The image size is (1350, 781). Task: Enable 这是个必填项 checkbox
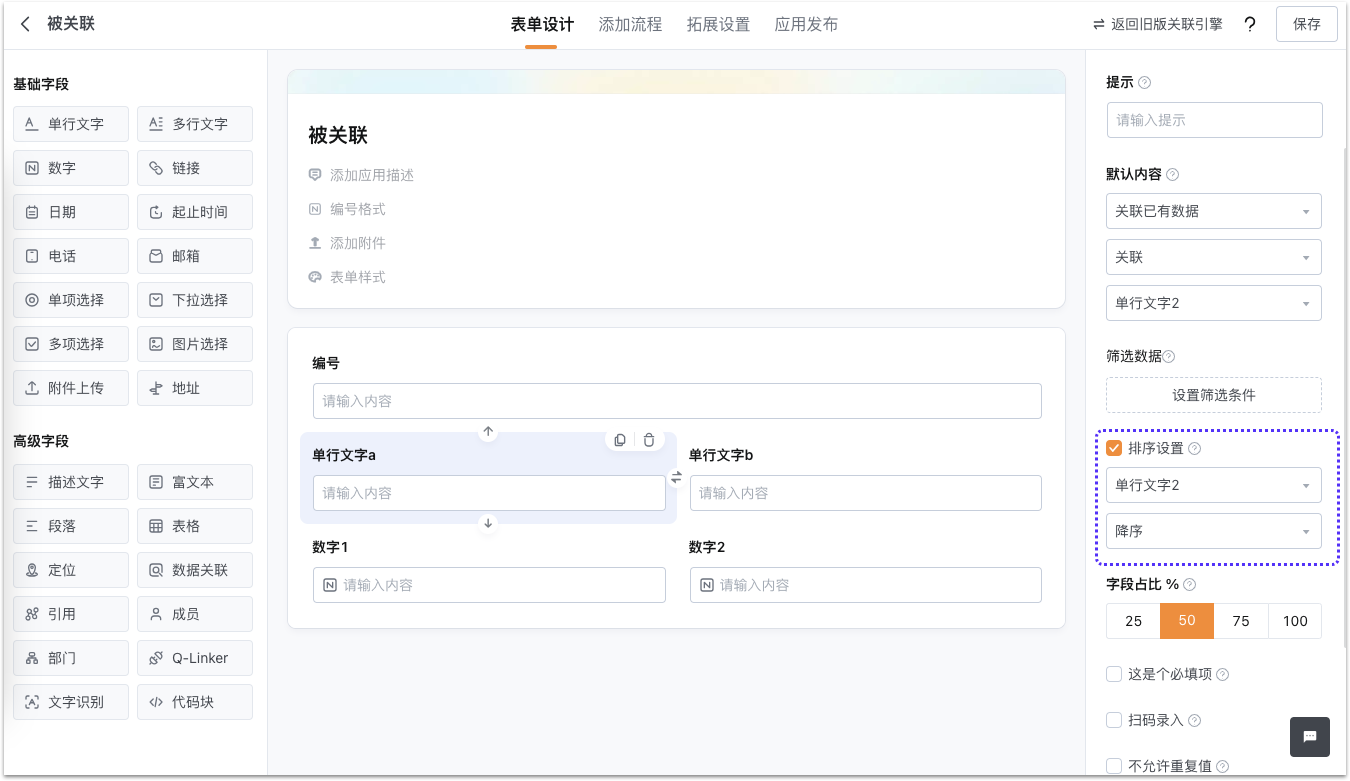point(1114,674)
